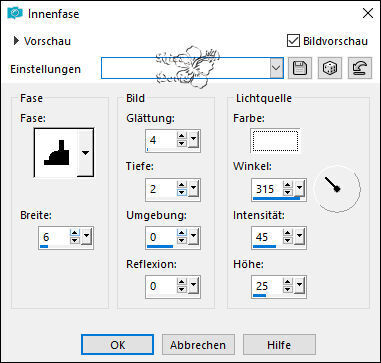The image size is (381, 363).
Task: Open the Fase bevel shape dropdown
Action: point(86,153)
